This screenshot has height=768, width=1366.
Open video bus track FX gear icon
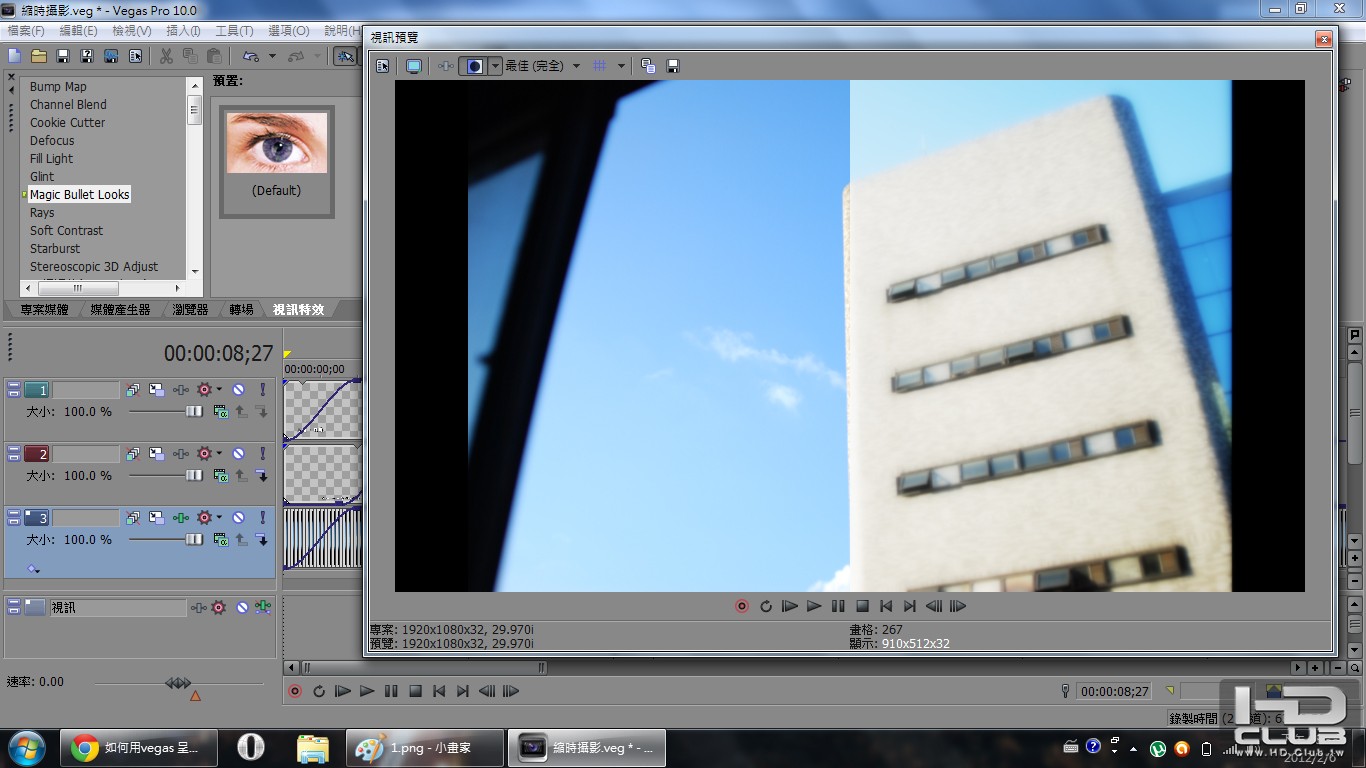[x=218, y=607]
